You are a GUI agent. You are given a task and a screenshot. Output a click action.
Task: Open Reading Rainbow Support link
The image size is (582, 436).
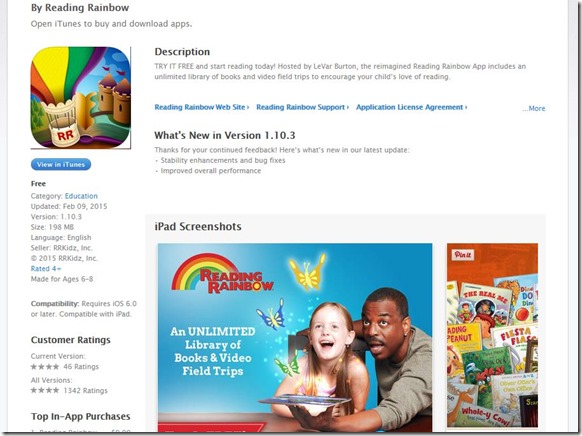303,107
